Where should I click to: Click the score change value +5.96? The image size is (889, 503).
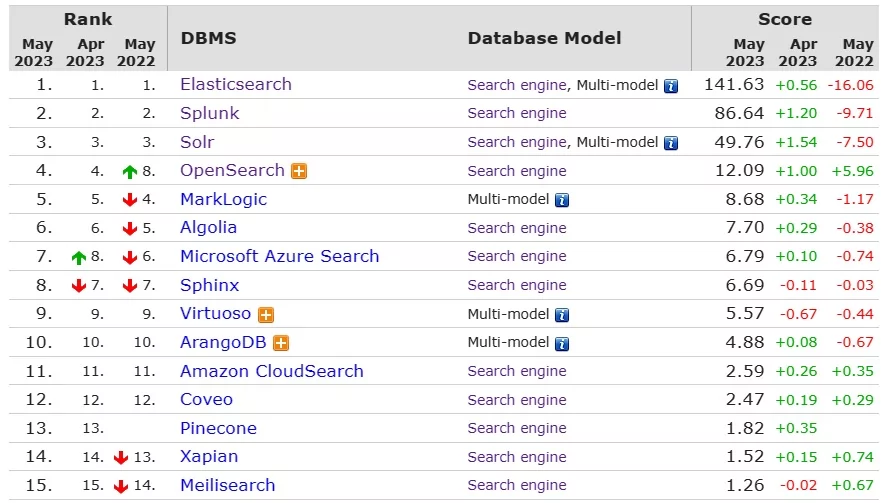pos(853,171)
